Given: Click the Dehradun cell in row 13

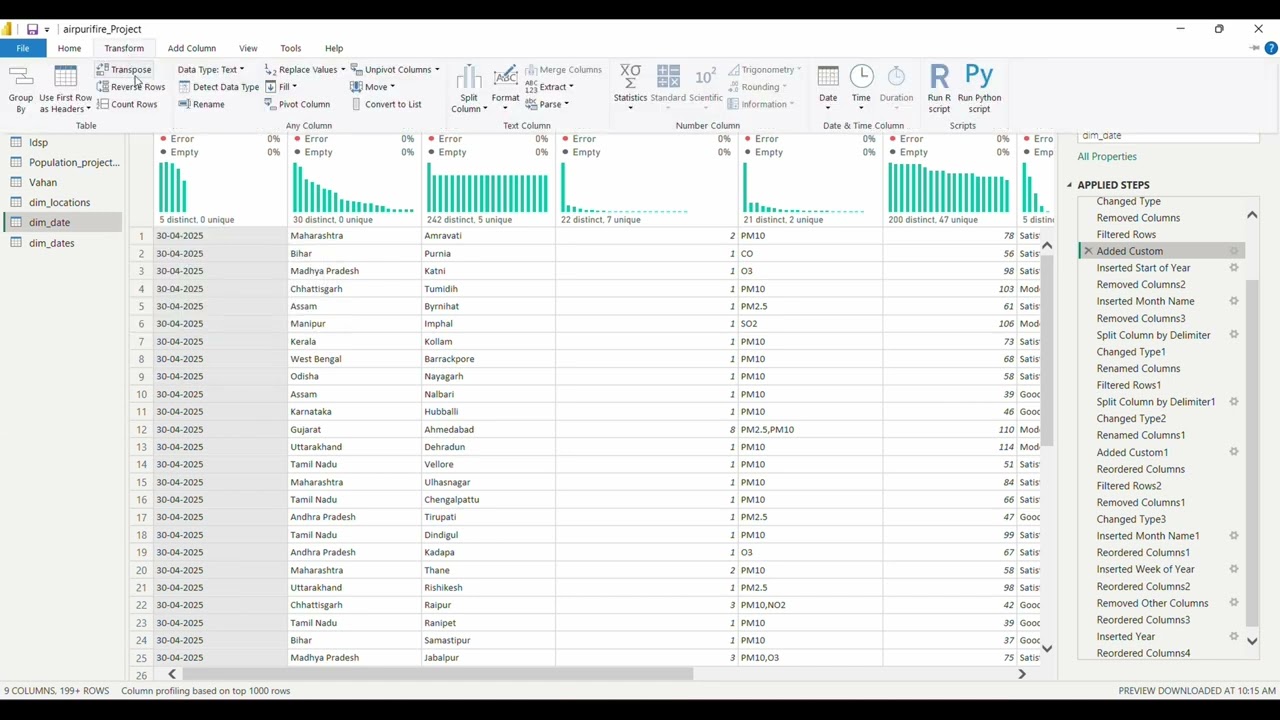Looking at the screenshot, I should (488, 447).
